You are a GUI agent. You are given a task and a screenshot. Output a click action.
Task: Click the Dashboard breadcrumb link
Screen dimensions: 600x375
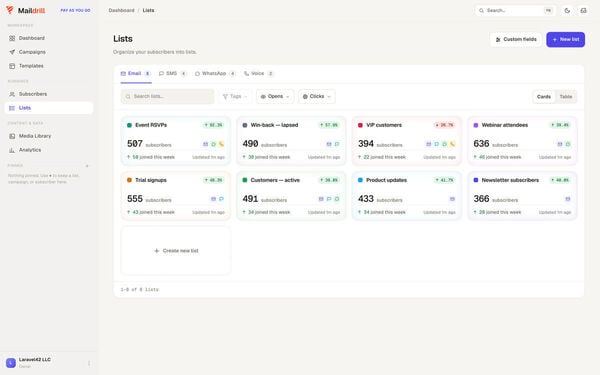coord(121,10)
